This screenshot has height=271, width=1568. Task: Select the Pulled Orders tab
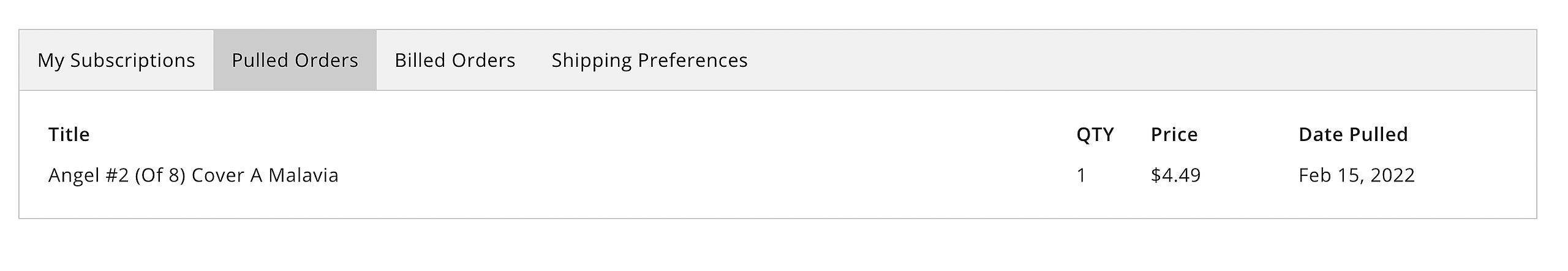[295, 60]
